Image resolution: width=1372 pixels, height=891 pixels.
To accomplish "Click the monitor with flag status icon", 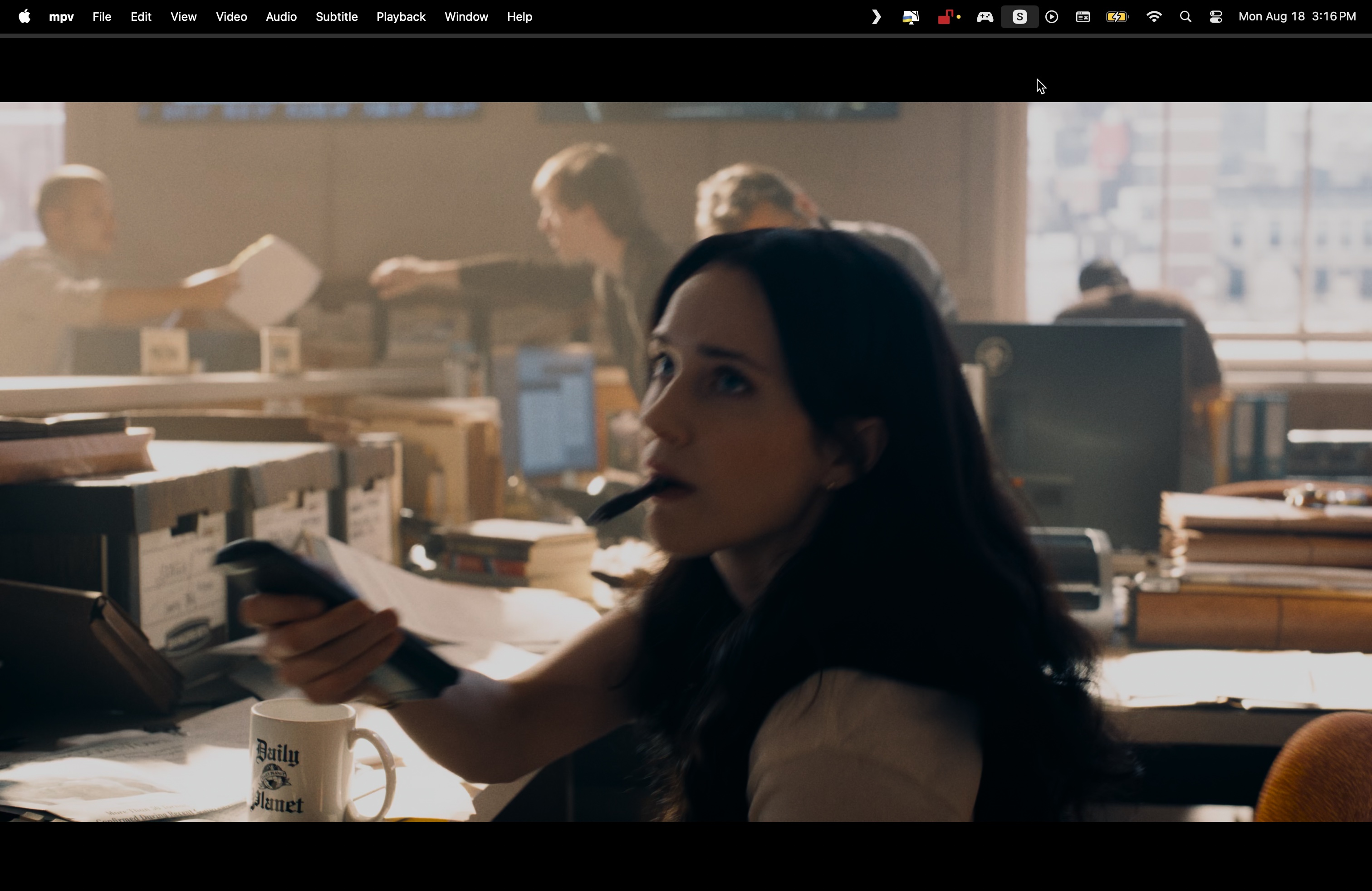I will pos(910,17).
